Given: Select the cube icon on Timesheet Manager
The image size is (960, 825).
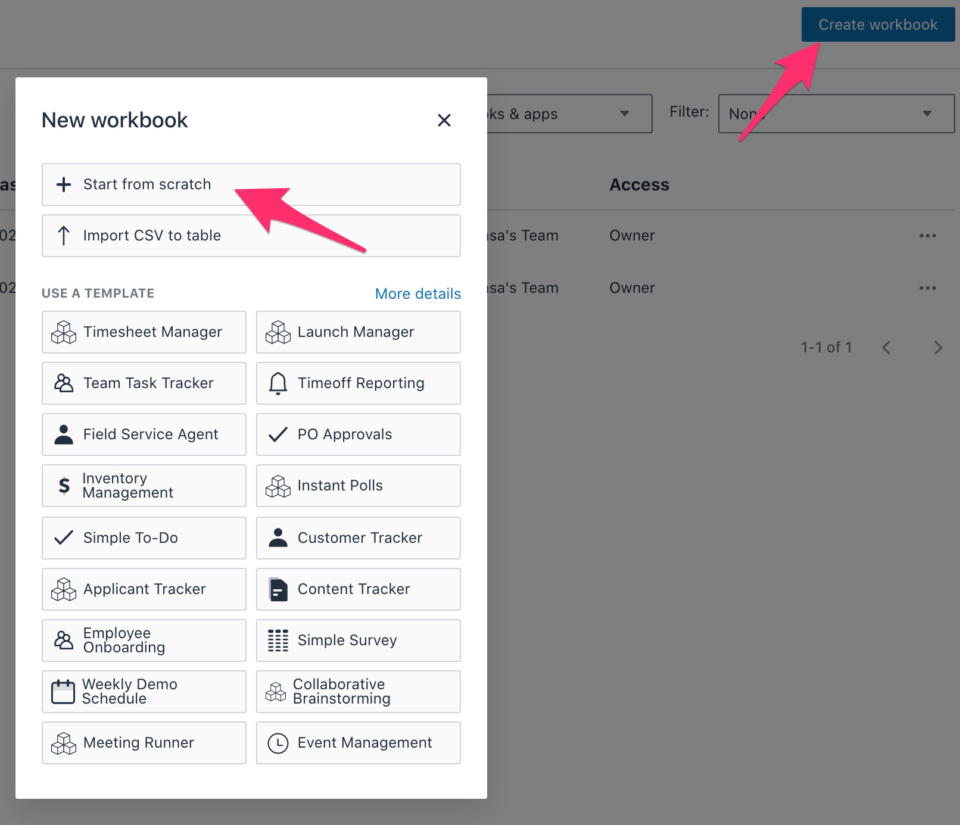Looking at the screenshot, I should click(64, 332).
